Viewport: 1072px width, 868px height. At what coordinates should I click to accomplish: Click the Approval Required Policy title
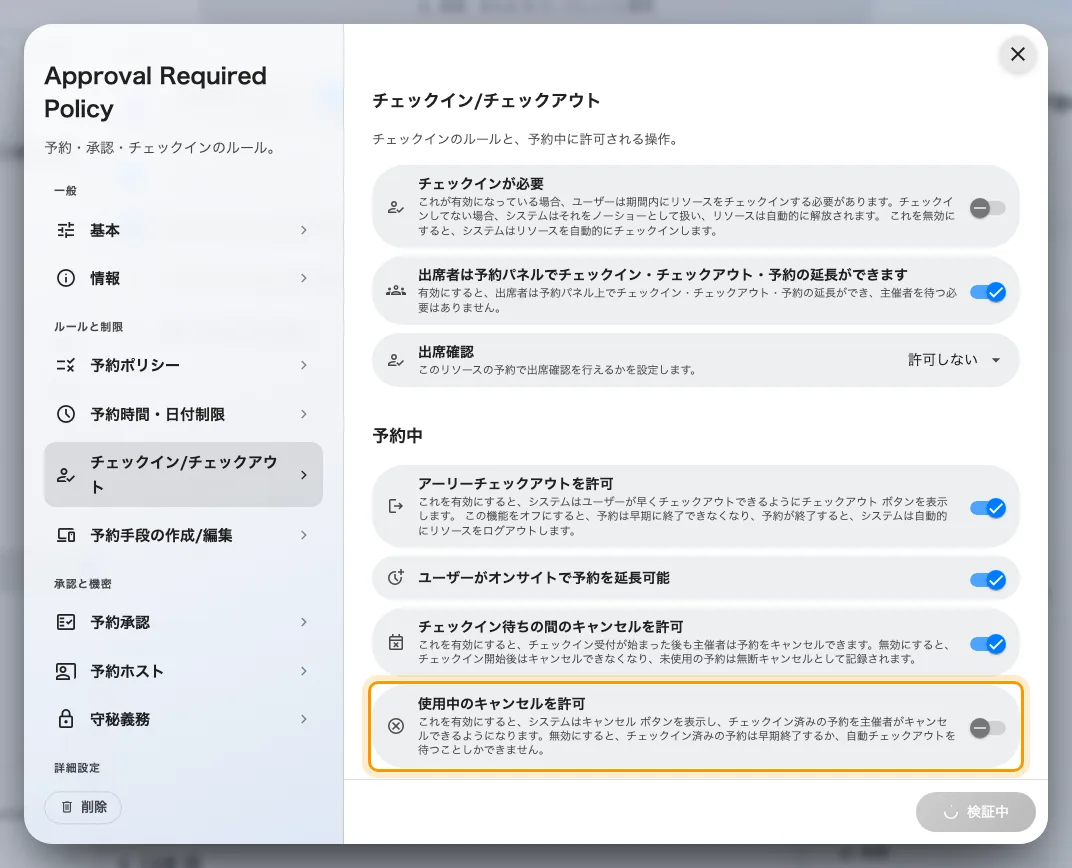[x=155, y=92]
